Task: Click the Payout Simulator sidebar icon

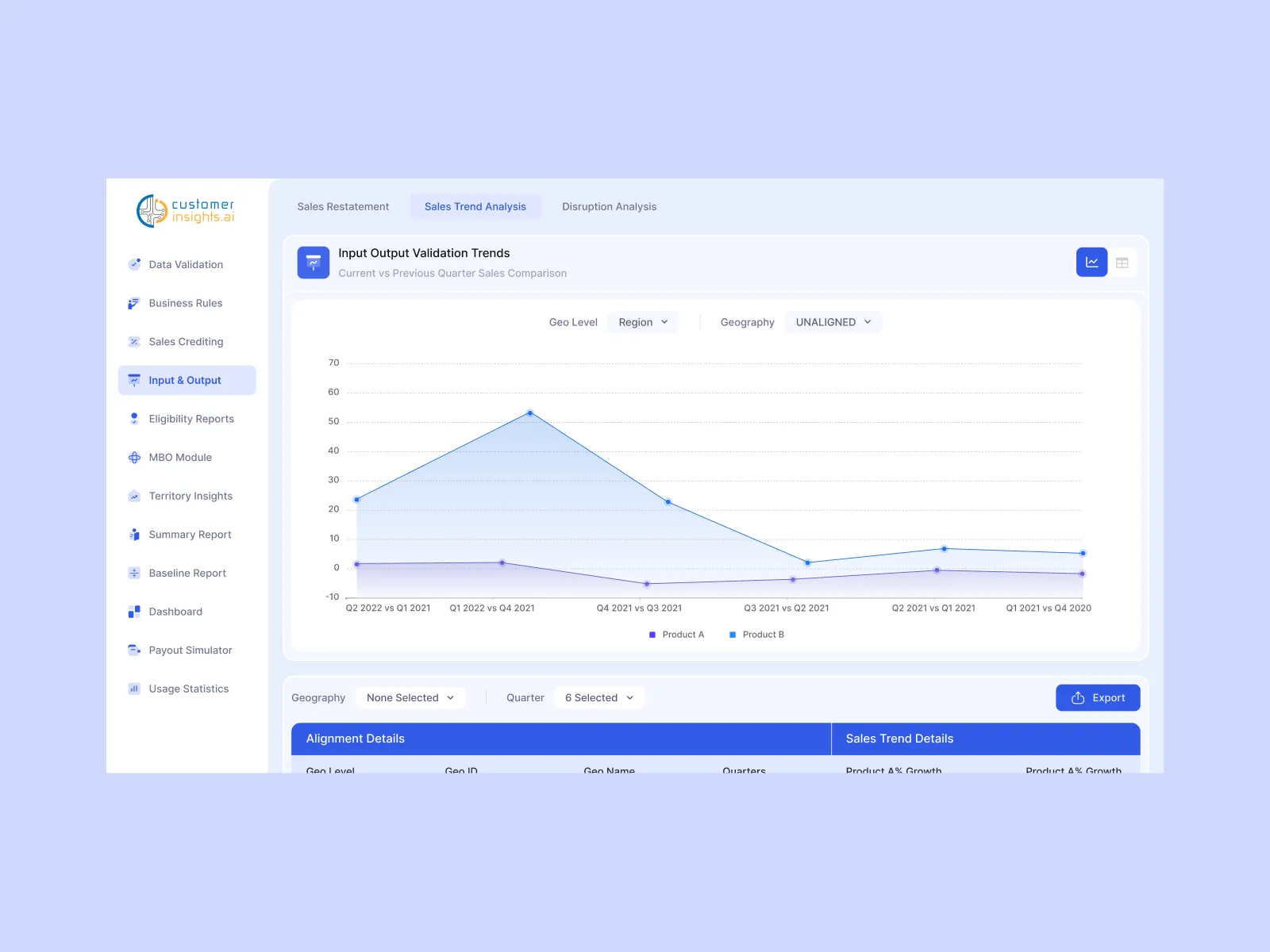Action: (134, 650)
